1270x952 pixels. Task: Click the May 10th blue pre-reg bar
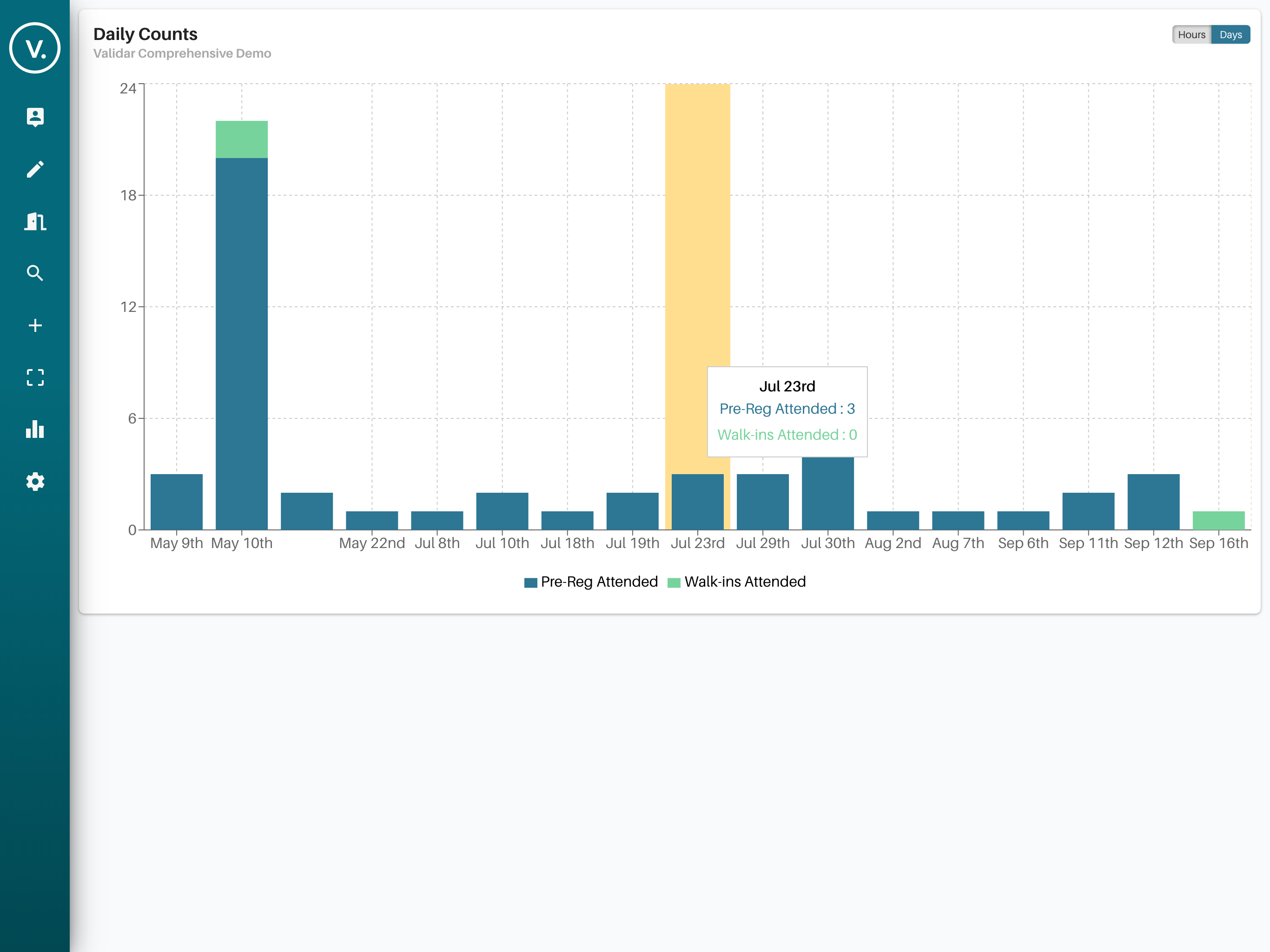241,344
